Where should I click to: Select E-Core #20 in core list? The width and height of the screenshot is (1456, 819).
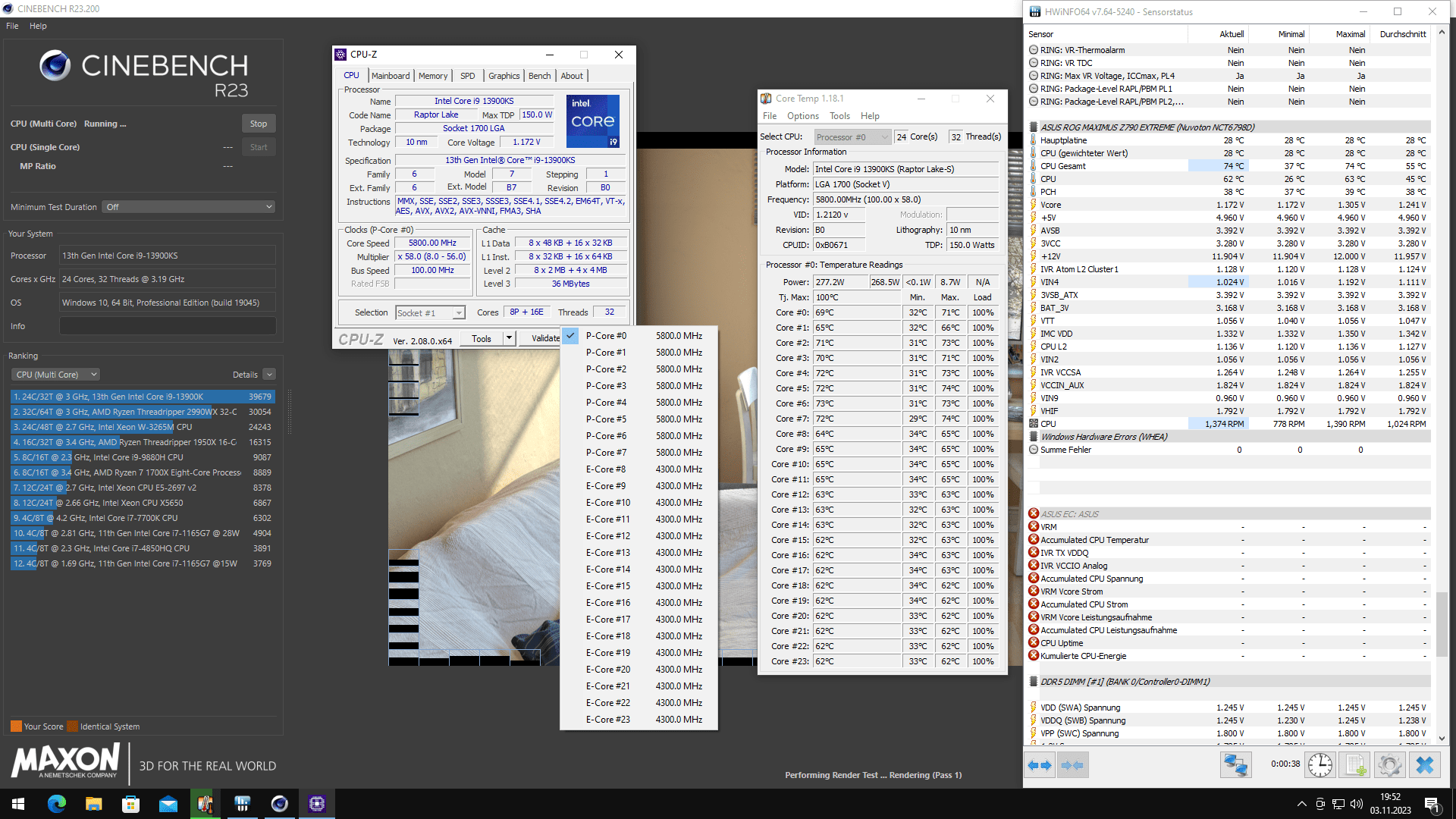coord(639,669)
